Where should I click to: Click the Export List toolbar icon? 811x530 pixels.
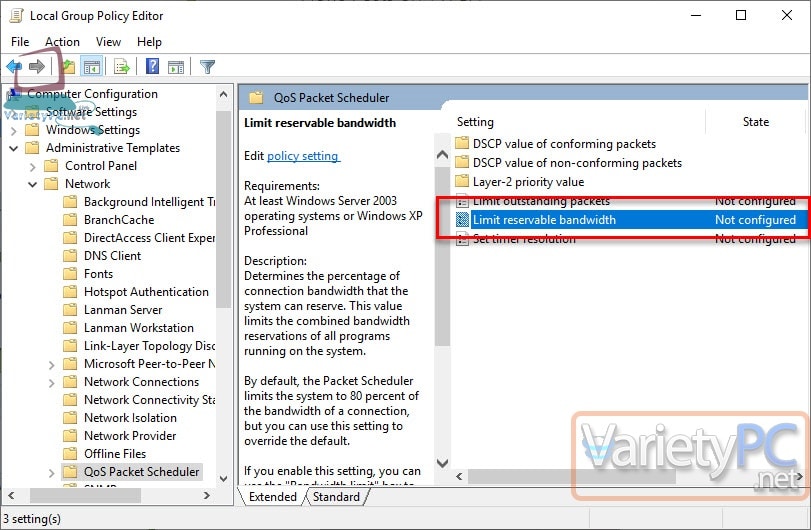coord(122,67)
